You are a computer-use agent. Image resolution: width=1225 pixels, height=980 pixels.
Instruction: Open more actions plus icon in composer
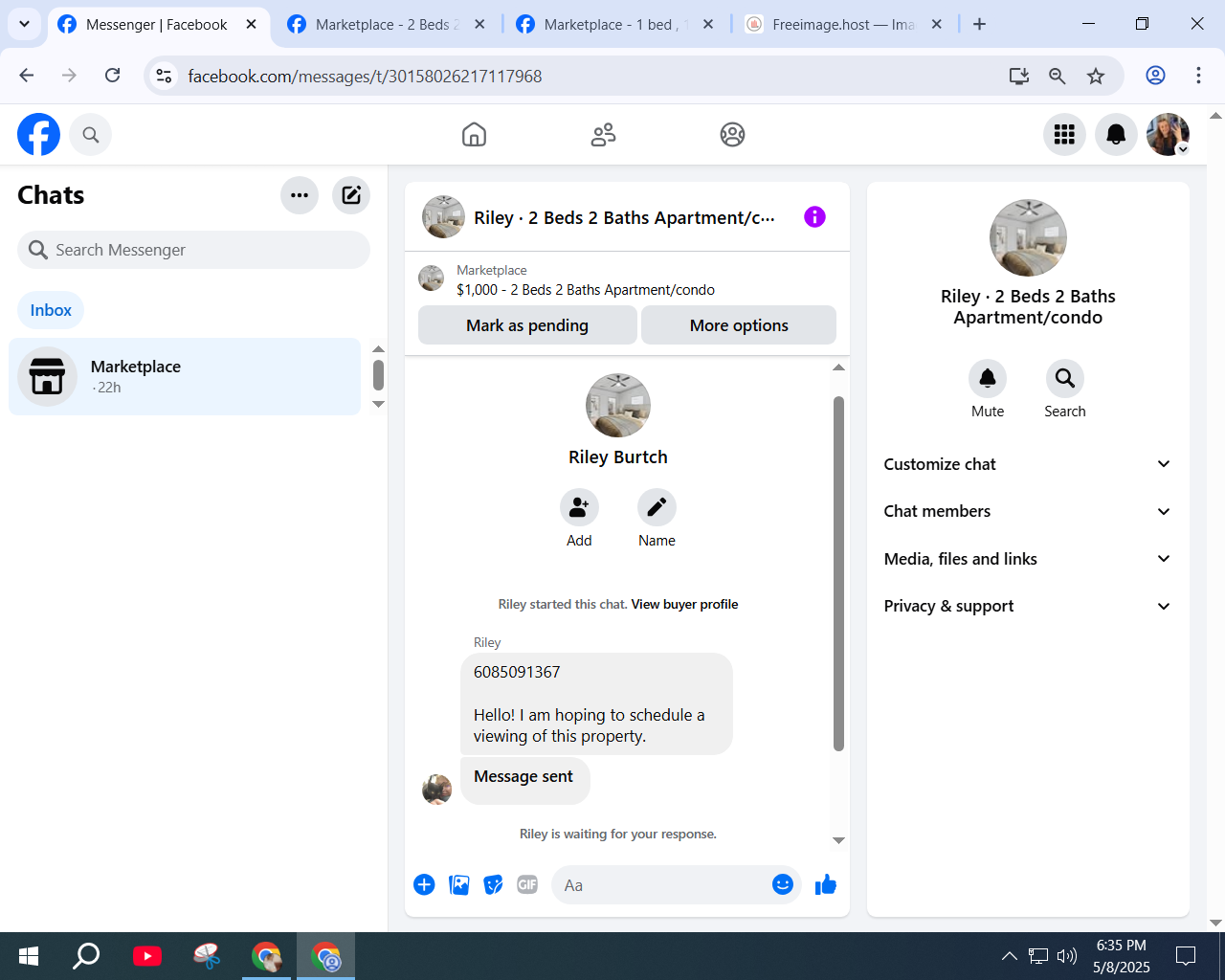tap(424, 885)
